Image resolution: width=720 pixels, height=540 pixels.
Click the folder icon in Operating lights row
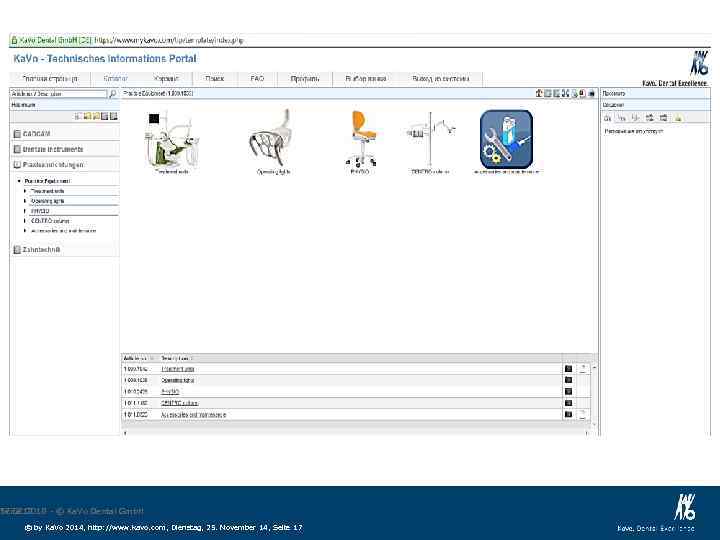coord(568,380)
